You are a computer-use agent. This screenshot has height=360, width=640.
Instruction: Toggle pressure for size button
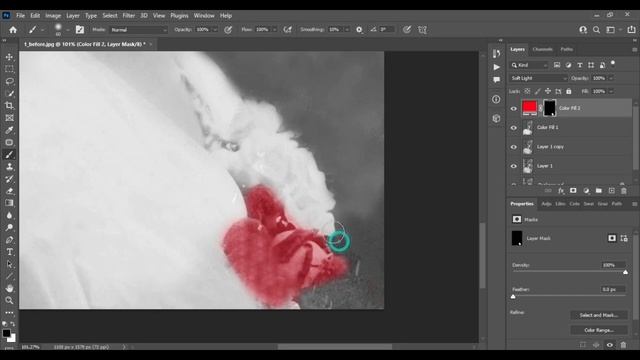pos(407,30)
